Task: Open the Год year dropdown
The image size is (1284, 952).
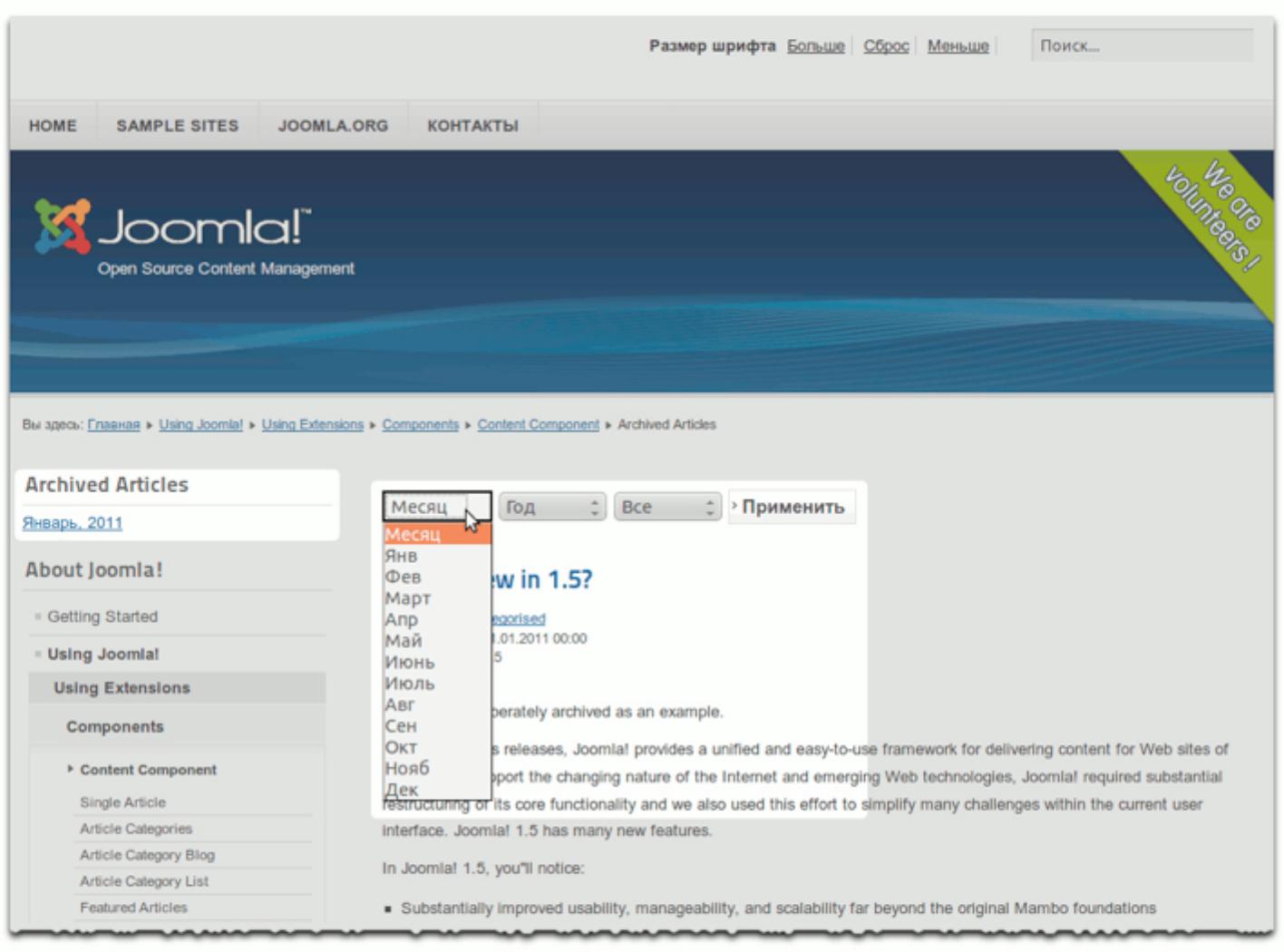Action: click(x=551, y=507)
